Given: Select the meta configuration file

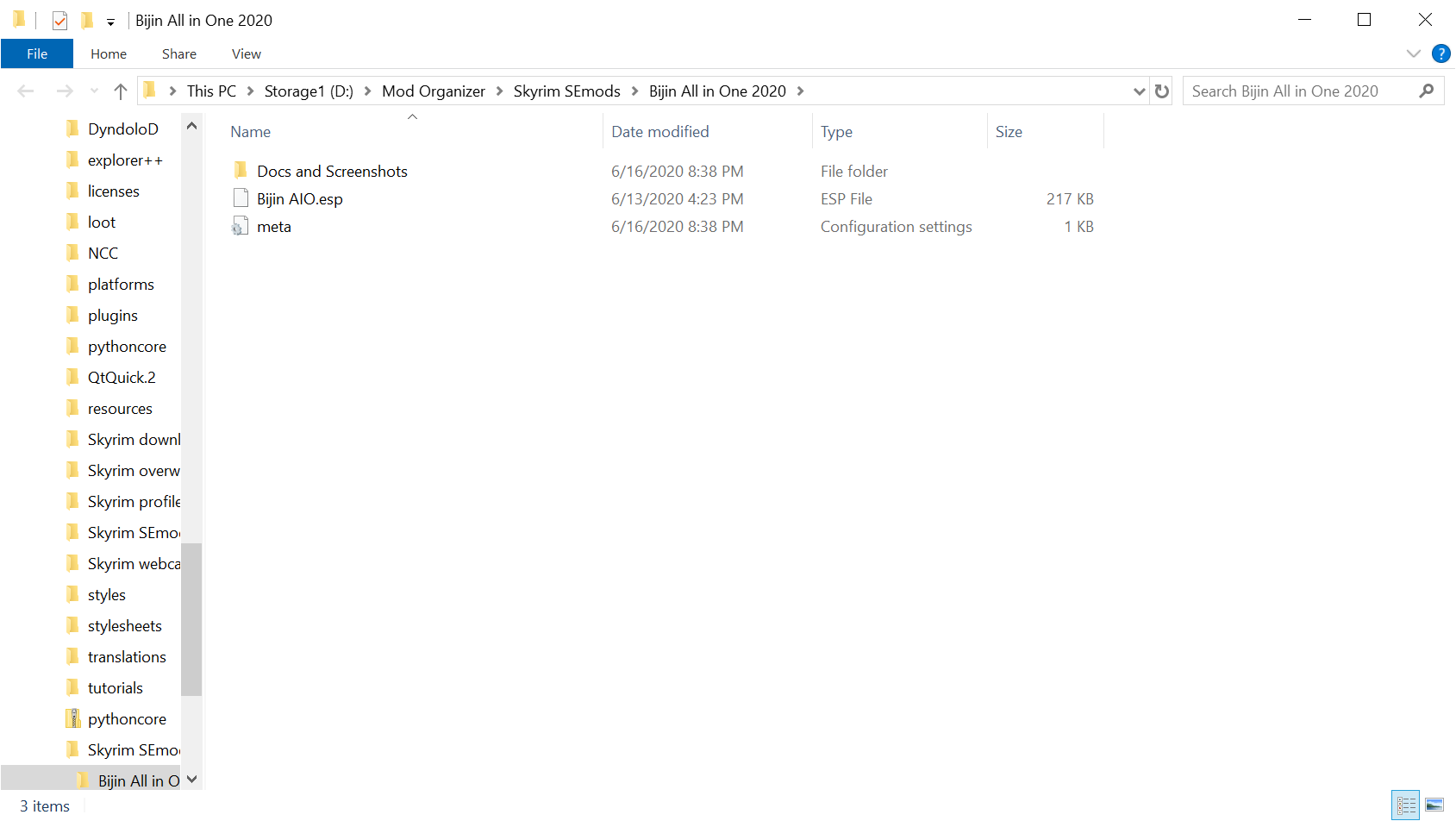Looking at the screenshot, I should [274, 226].
